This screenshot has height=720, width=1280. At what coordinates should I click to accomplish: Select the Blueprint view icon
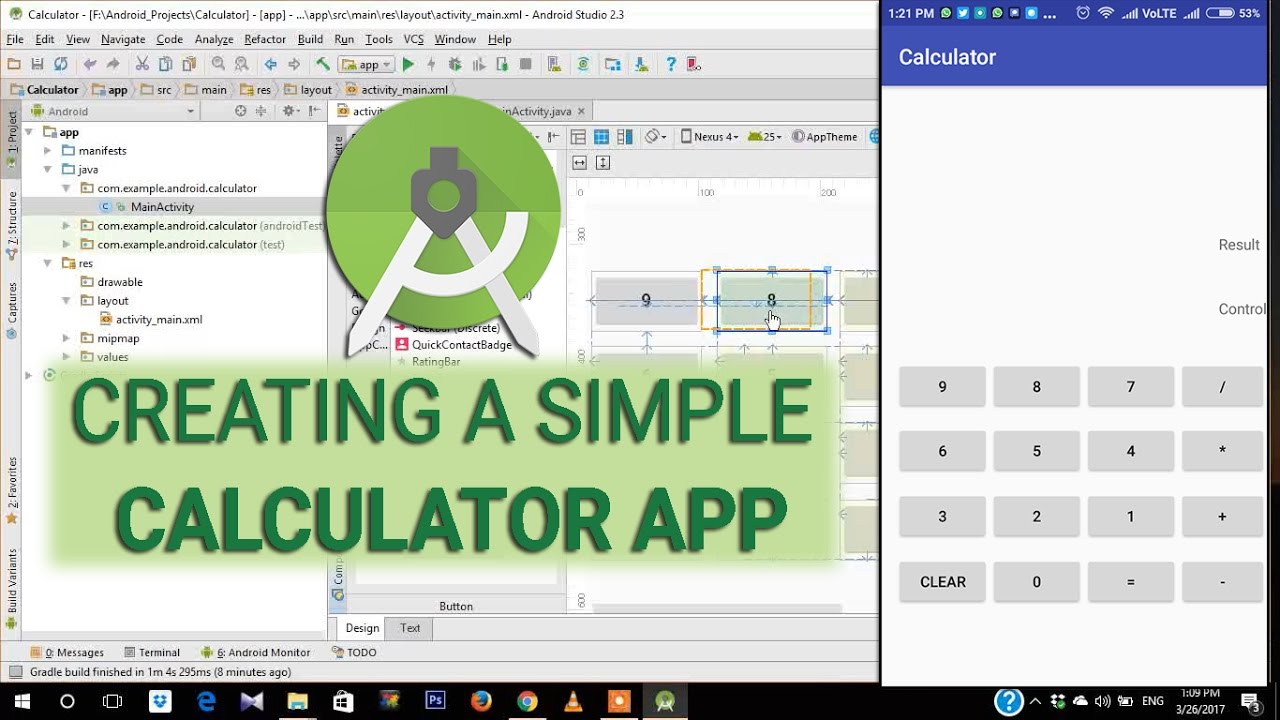(601, 137)
